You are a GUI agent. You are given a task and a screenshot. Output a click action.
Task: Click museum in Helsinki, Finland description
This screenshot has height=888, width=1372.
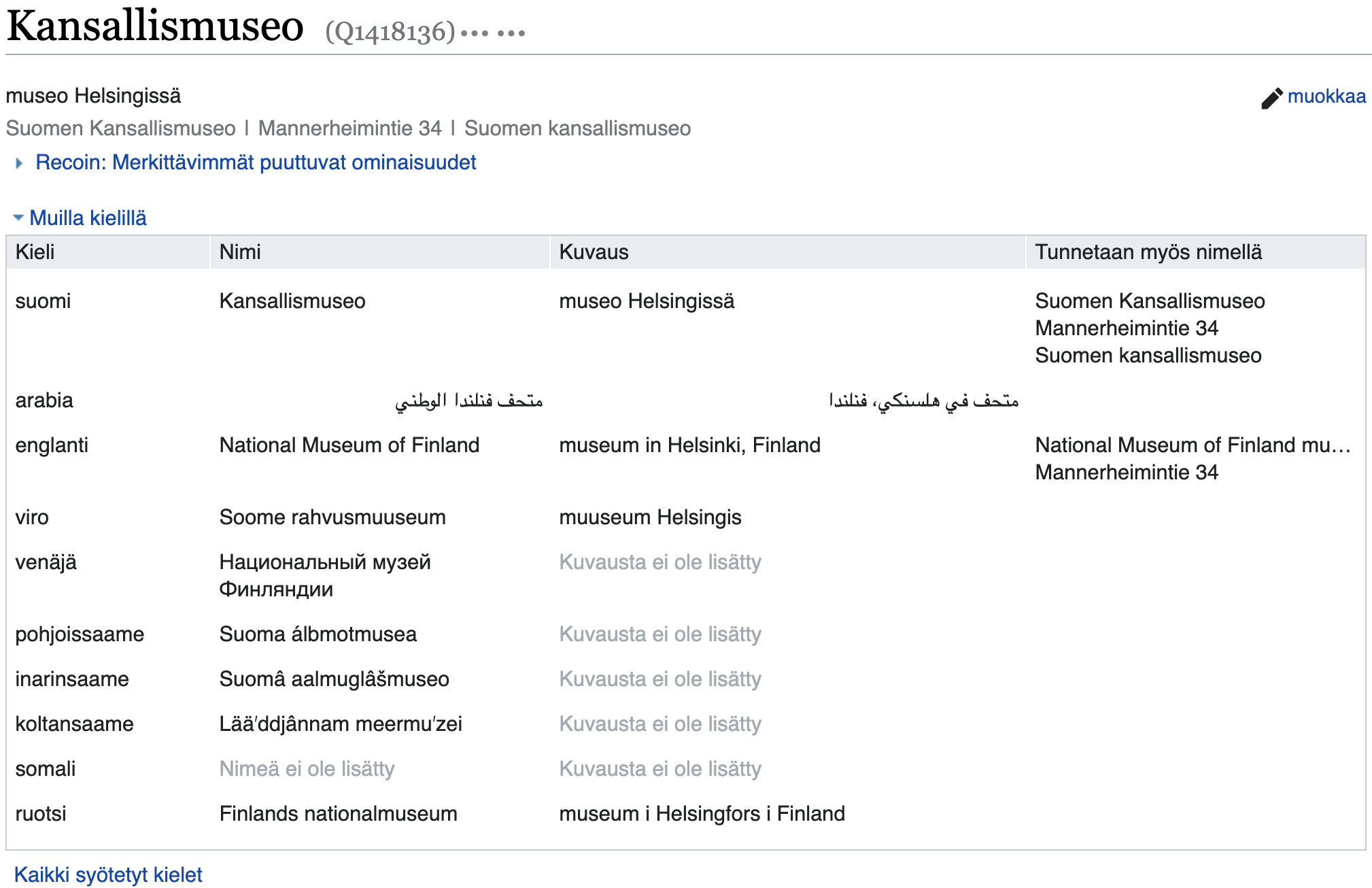click(690, 445)
